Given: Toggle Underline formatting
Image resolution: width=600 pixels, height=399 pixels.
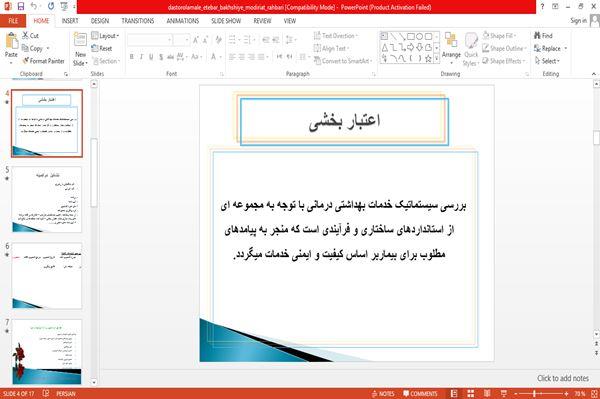Looking at the screenshot, I should (x=151, y=57).
